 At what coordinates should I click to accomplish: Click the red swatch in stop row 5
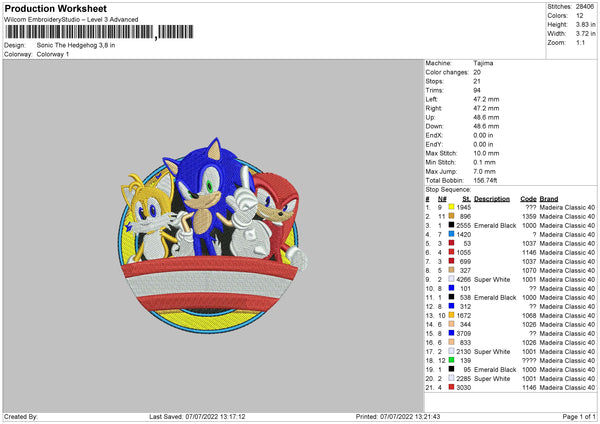451,243
